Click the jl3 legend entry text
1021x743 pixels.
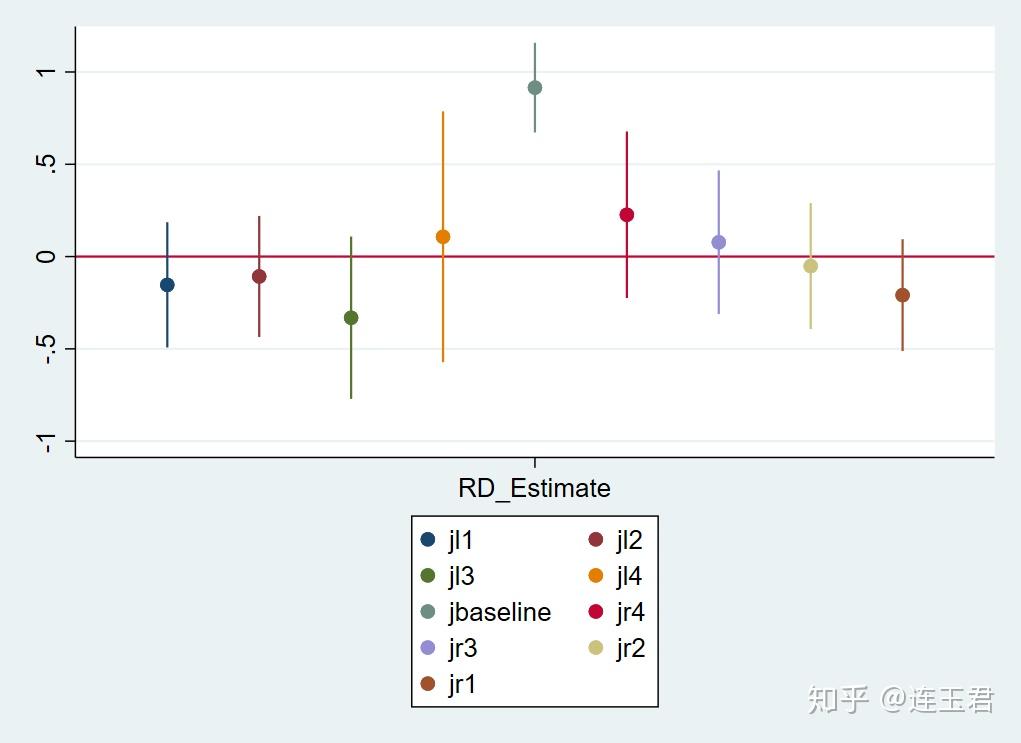pyautogui.click(x=461, y=576)
